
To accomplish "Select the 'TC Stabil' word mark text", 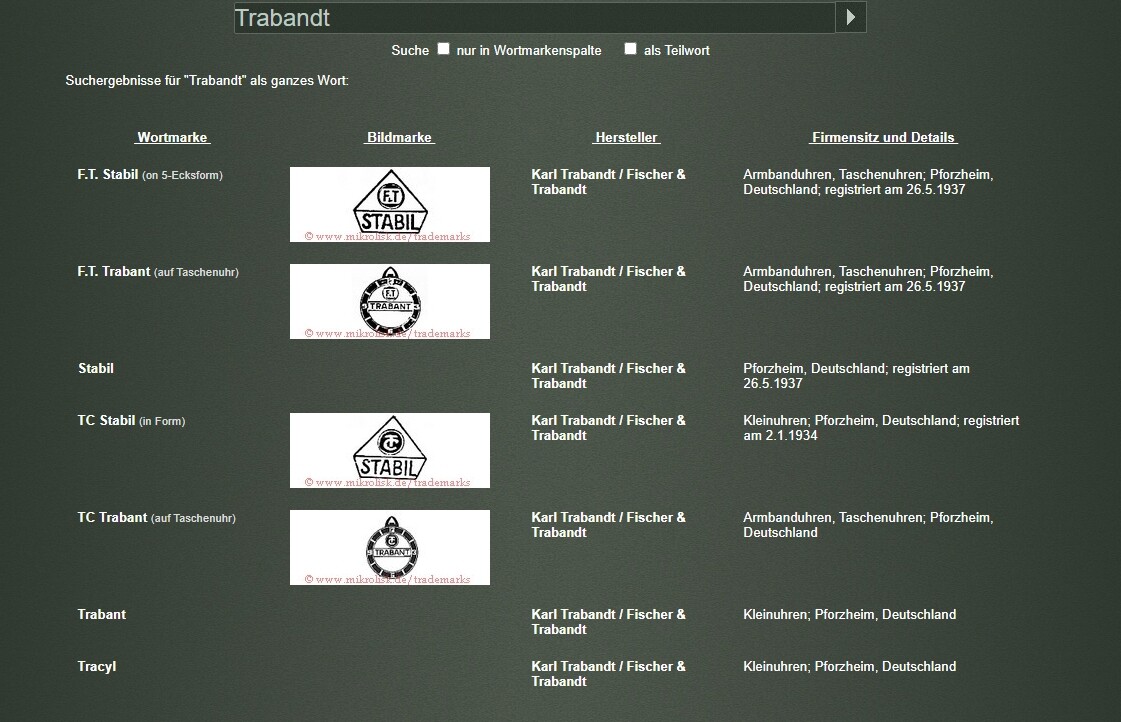I will (x=107, y=420).
